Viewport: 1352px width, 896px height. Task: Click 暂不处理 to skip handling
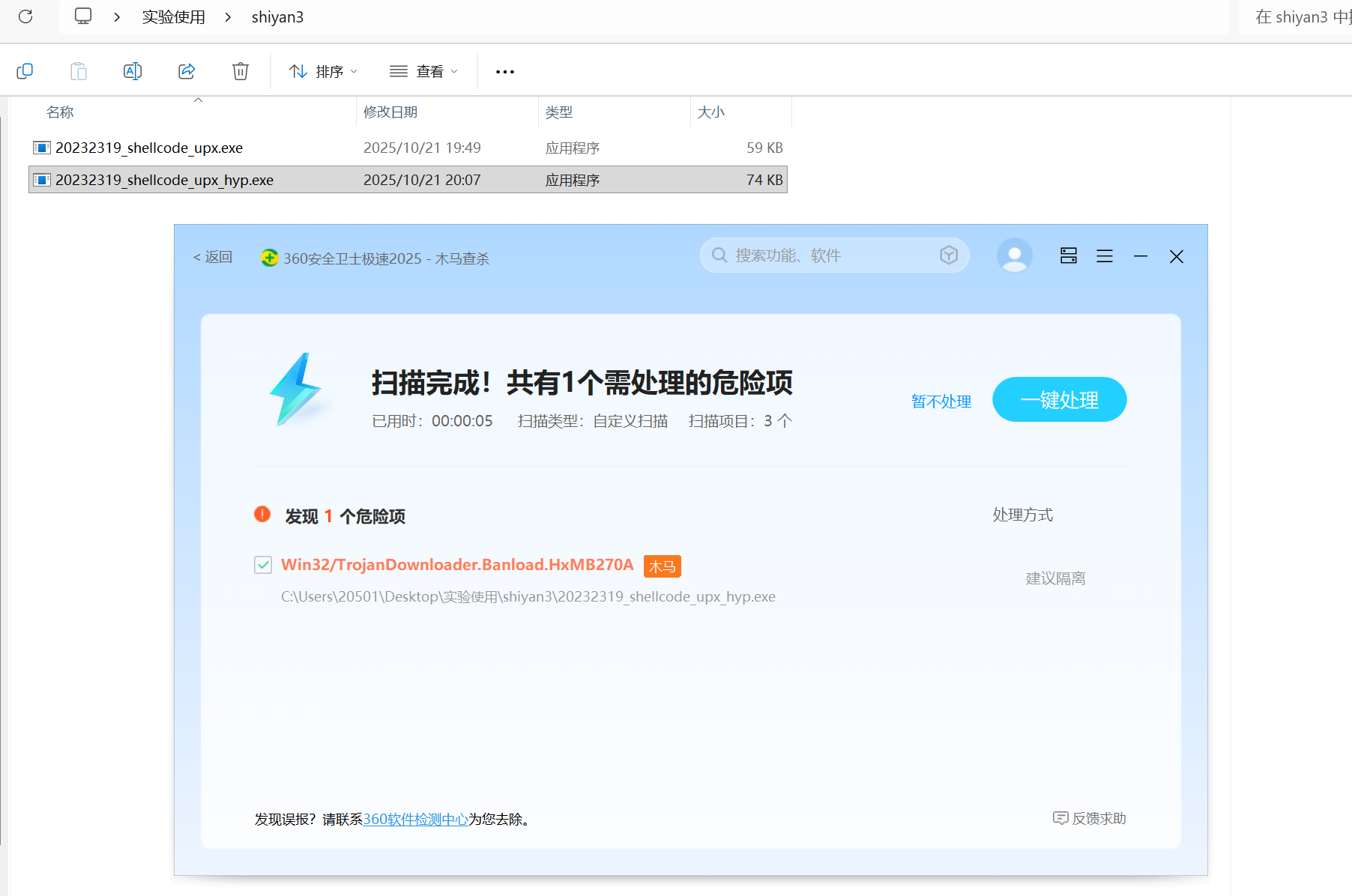941,401
